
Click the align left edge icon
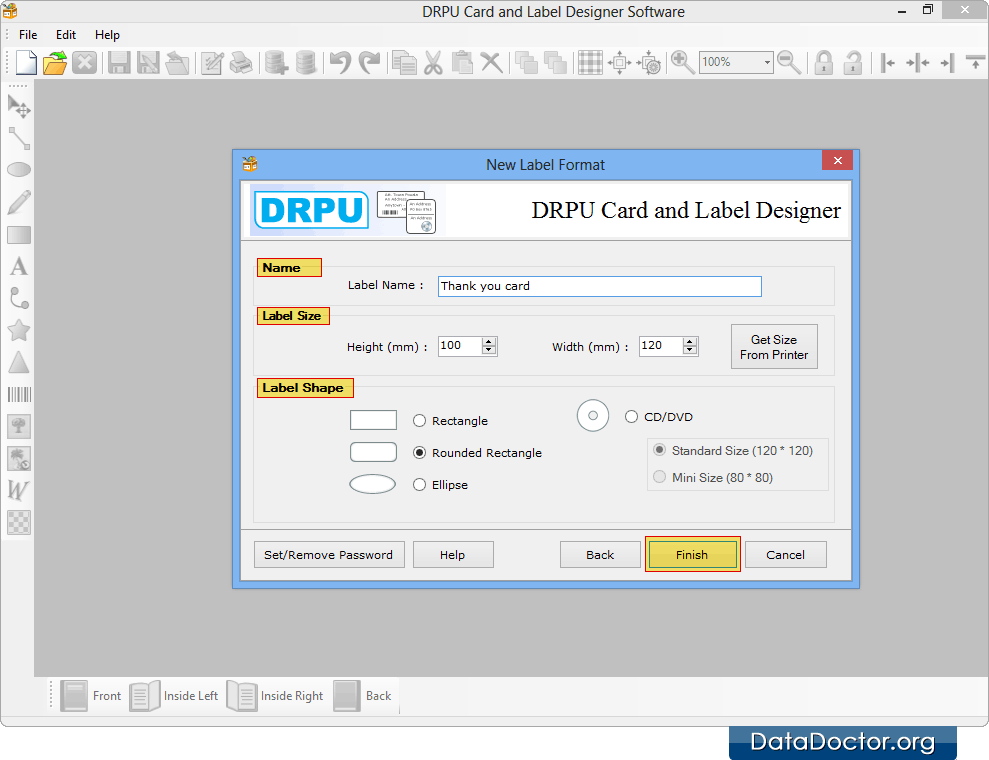pos(887,62)
